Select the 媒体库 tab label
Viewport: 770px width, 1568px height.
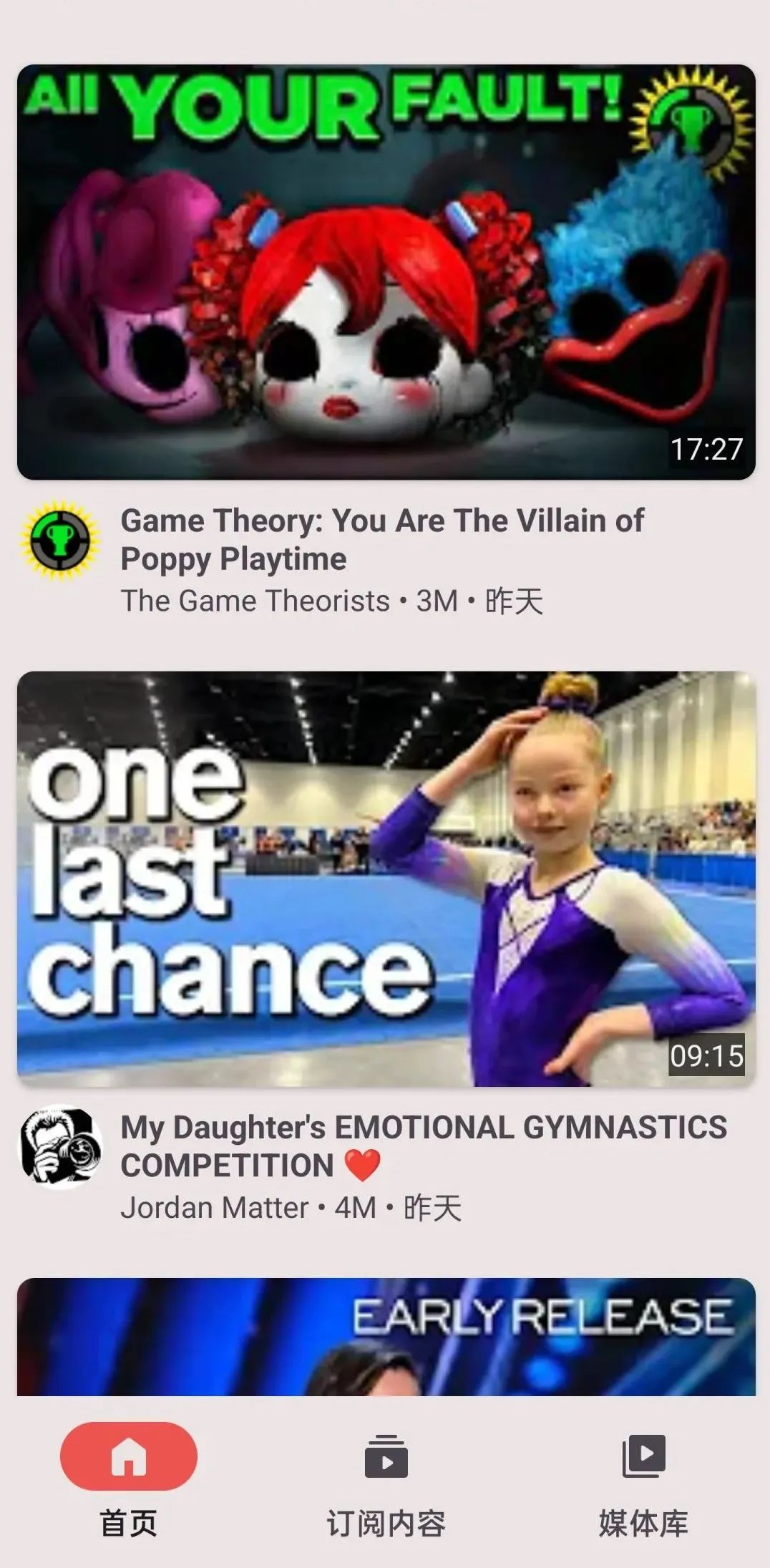coord(643,1523)
